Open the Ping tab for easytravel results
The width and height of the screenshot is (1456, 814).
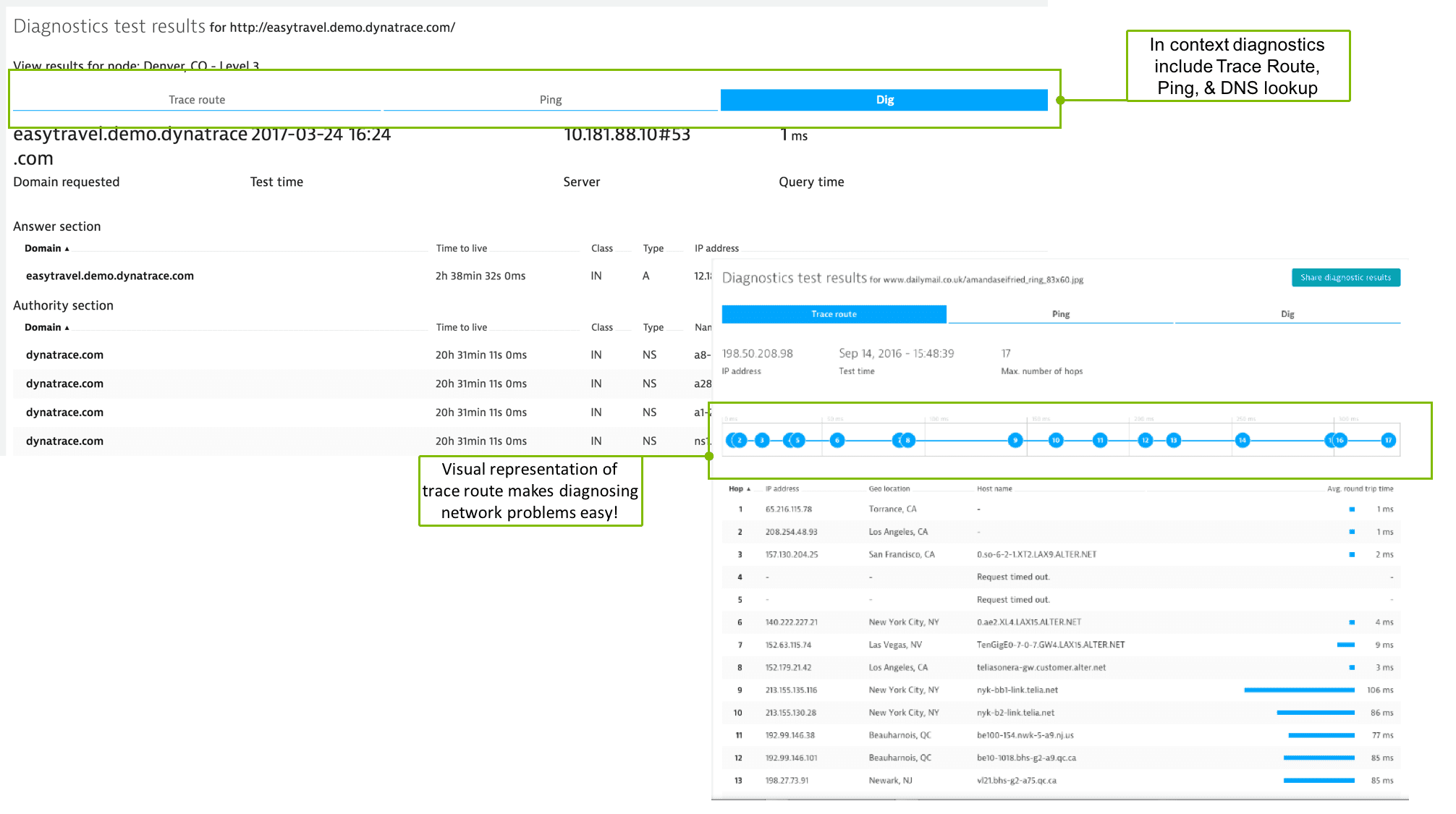(551, 100)
